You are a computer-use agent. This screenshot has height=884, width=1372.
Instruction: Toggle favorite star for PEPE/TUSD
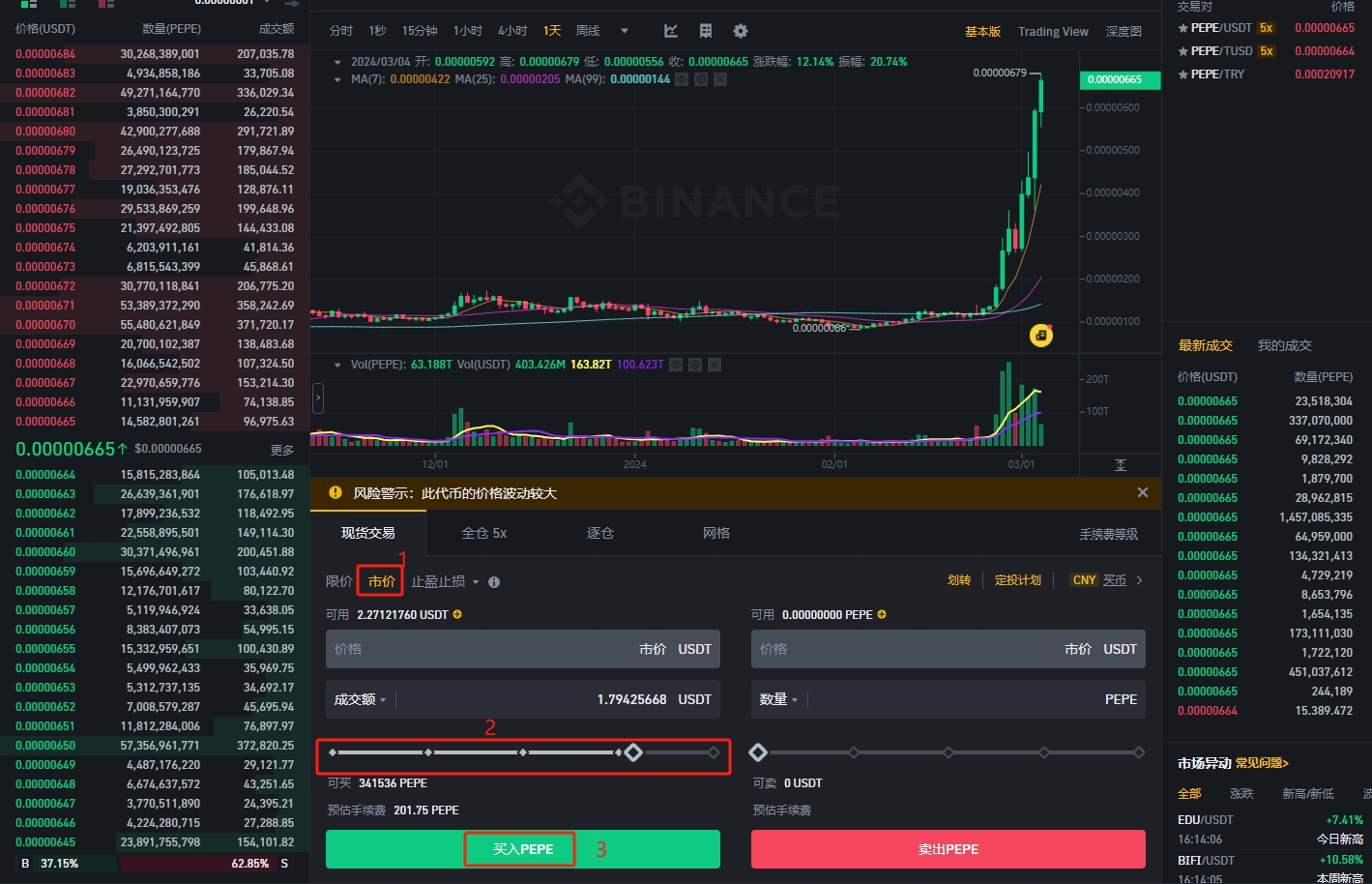(x=1182, y=51)
